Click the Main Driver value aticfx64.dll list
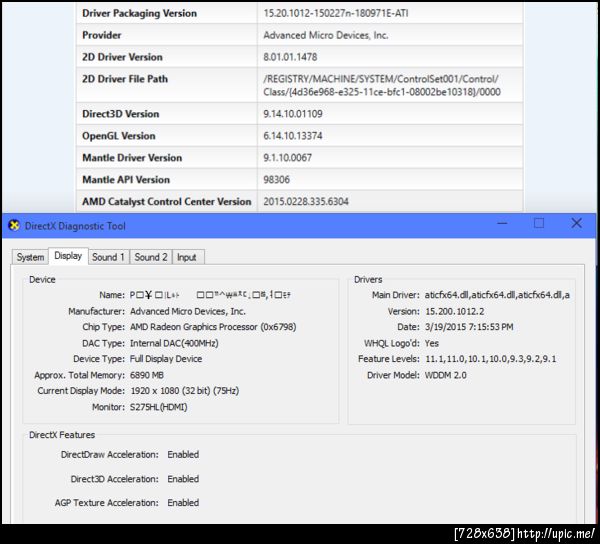Image resolution: width=600 pixels, height=544 pixels. pyautogui.click(x=497, y=295)
